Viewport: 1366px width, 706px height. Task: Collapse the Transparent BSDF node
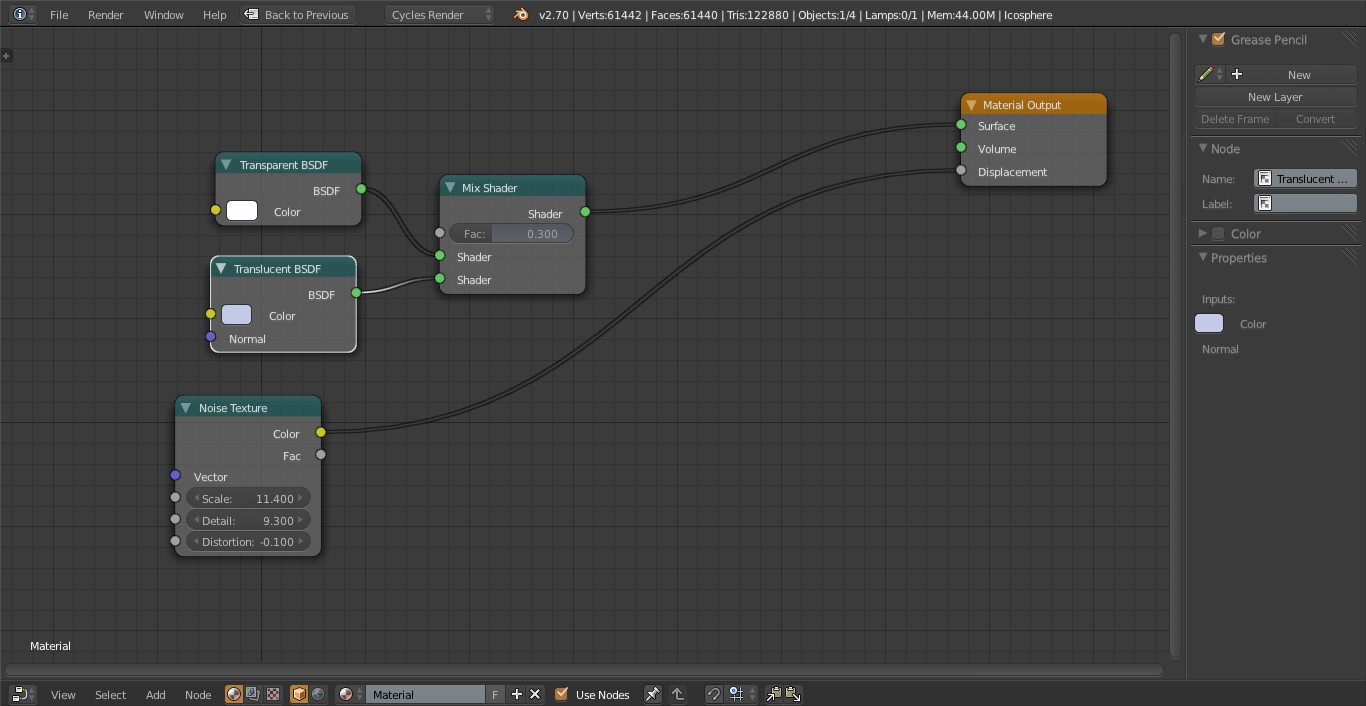point(227,165)
